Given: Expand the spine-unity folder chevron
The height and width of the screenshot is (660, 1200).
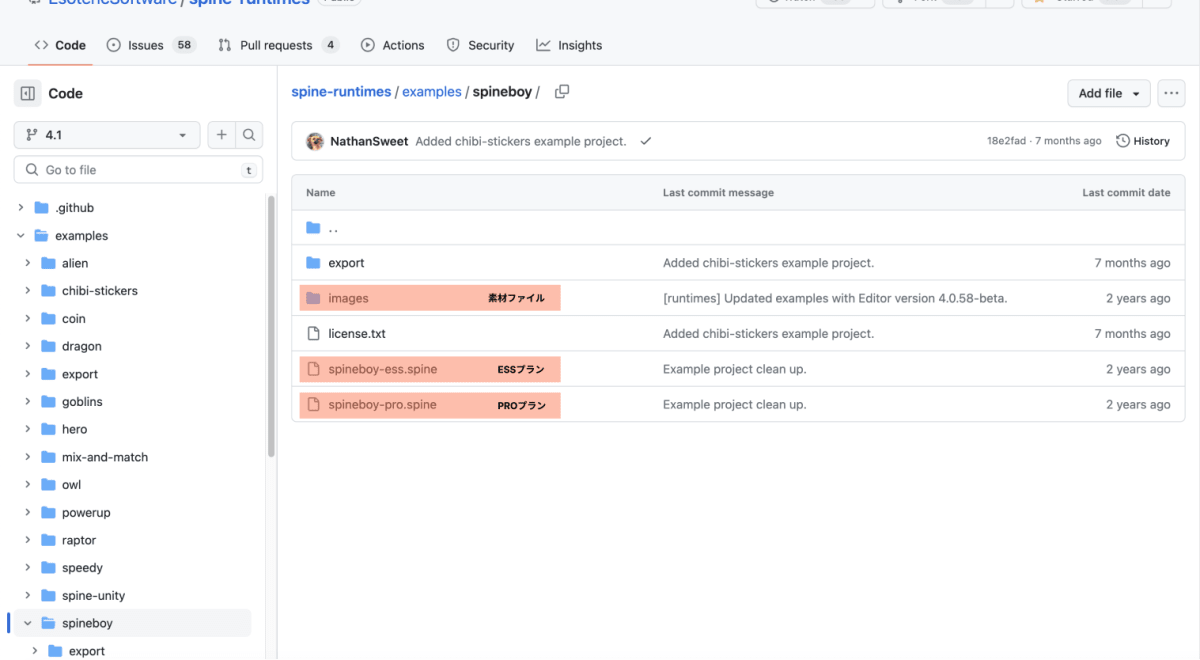Looking at the screenshot, I should pyautogui.click(x=28, y=595).
